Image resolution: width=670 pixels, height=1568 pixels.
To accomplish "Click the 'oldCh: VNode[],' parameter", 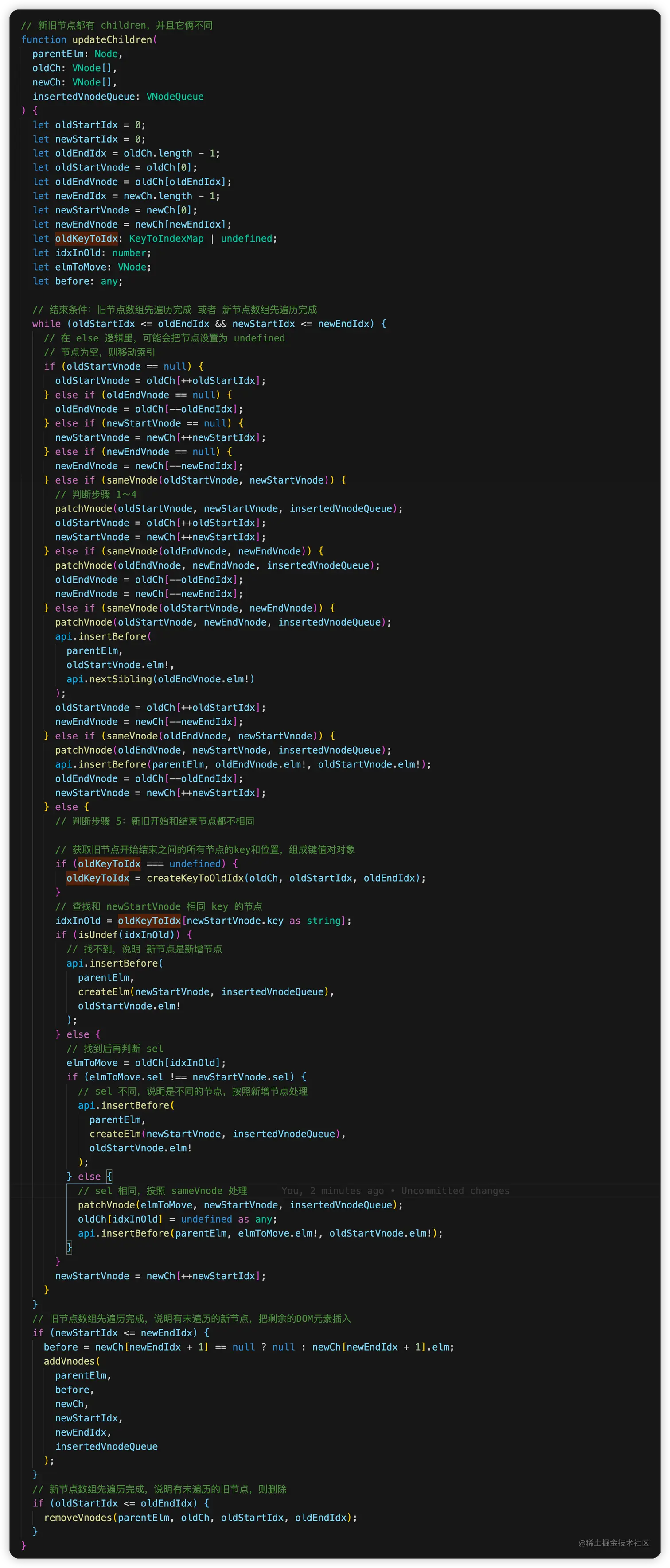I will tap(74, 68).
